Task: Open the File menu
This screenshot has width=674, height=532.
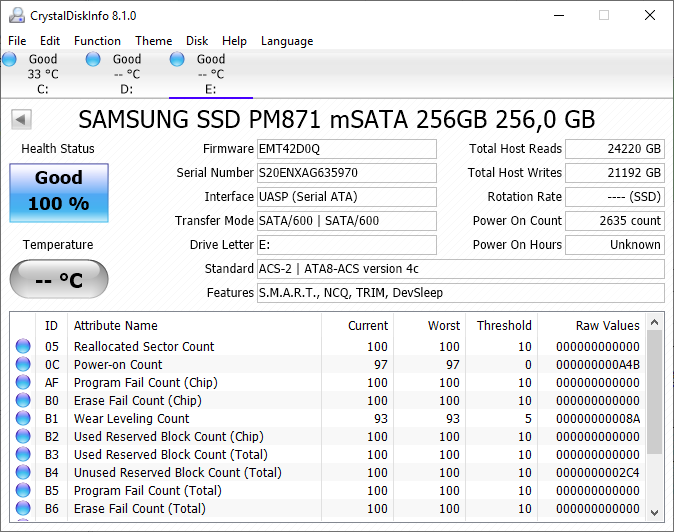Action: click(17, 41)
